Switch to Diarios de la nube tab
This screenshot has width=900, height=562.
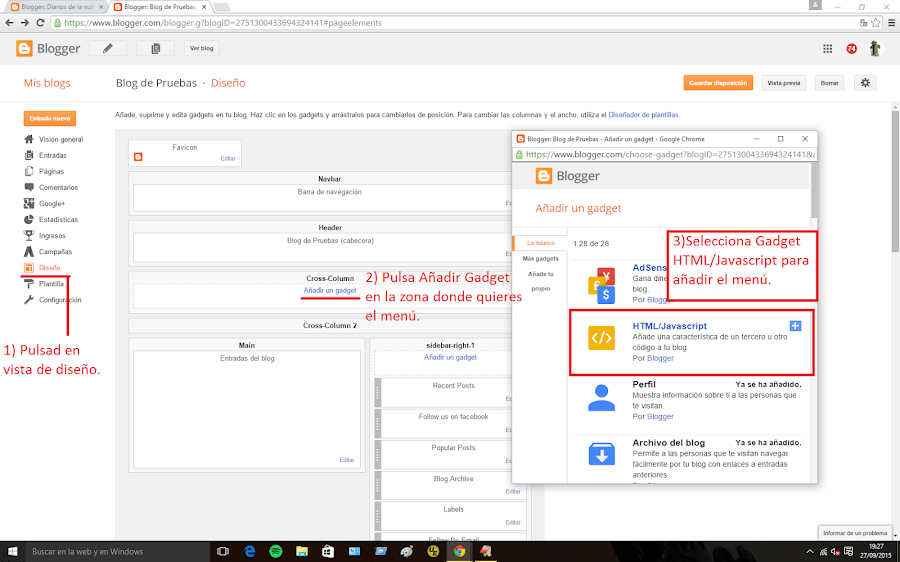[x=56, y=7]
